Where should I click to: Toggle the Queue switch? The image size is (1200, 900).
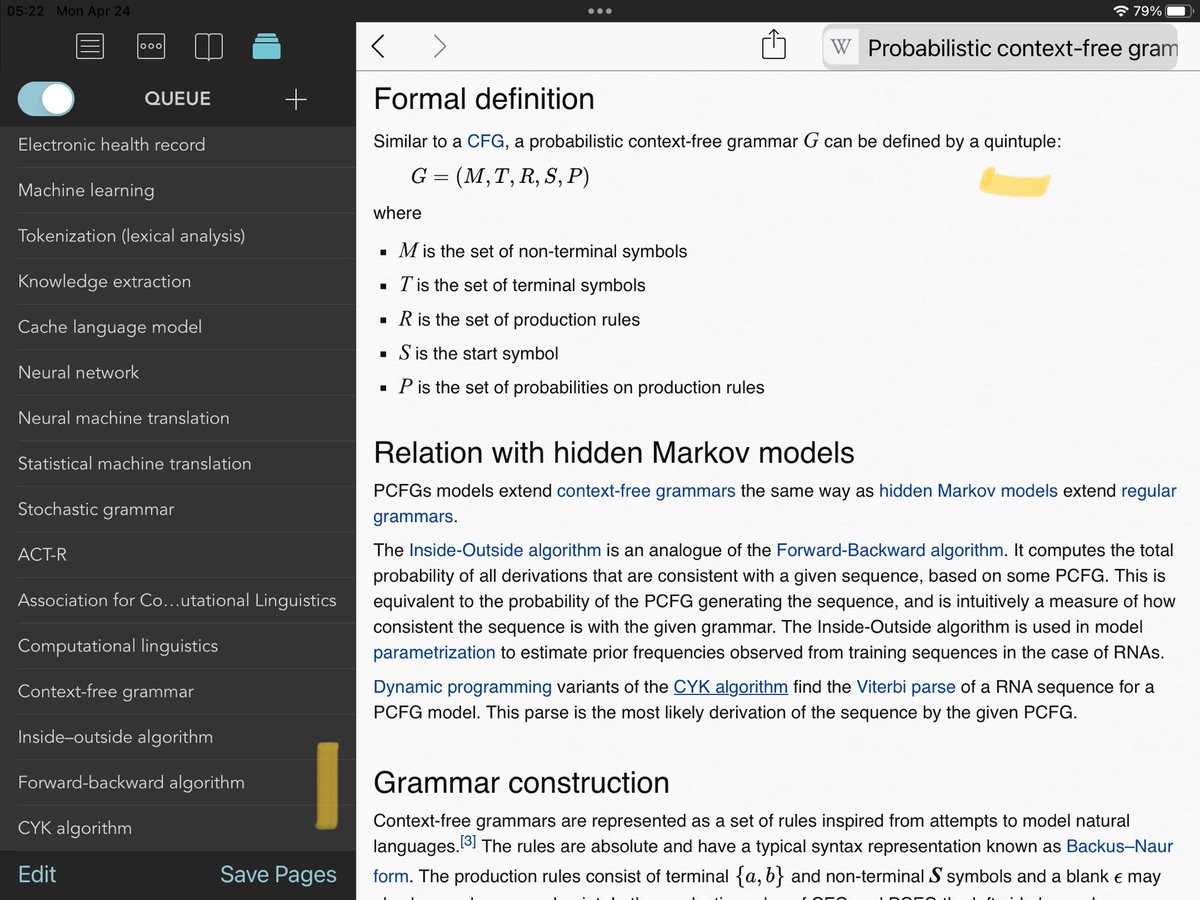tap(46, 99)
